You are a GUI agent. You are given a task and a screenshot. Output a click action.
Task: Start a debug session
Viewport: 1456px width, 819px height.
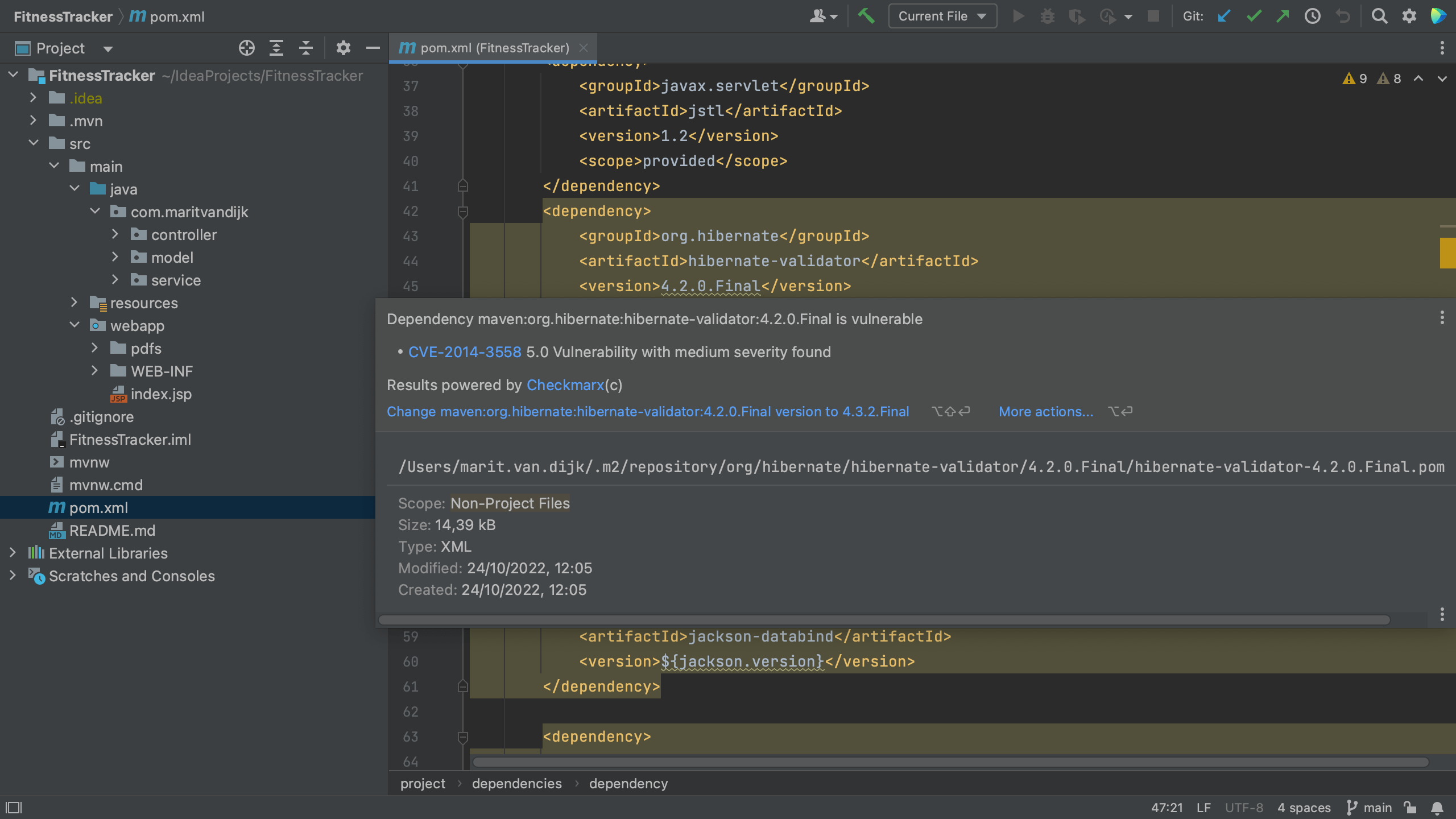tap(1048, 16)
